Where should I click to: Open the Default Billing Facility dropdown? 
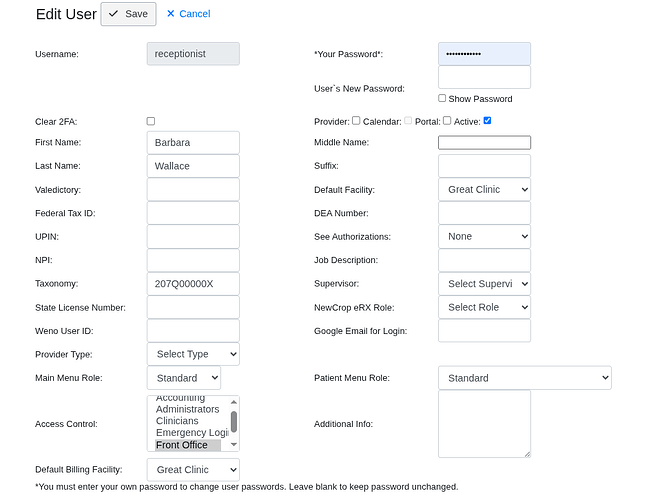[x=193, y=470]
